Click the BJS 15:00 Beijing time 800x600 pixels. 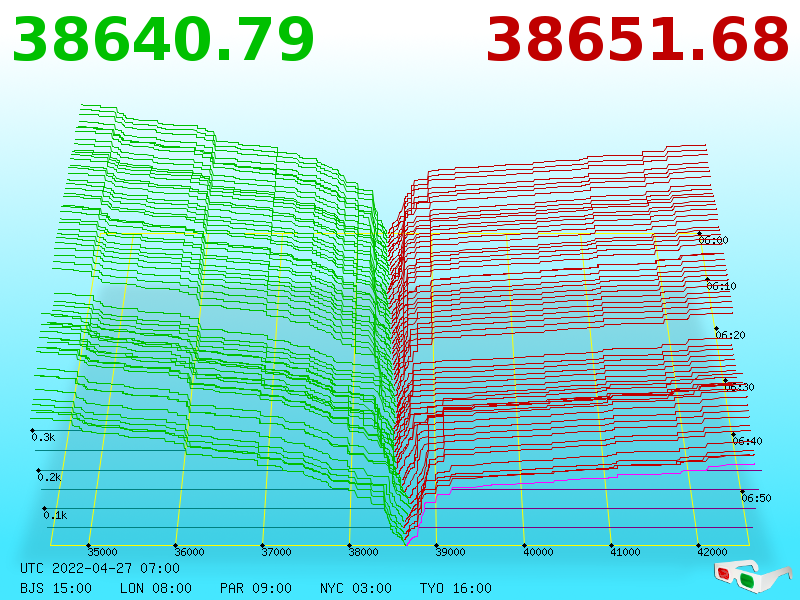pyautogui.click(x=56, y=588)
